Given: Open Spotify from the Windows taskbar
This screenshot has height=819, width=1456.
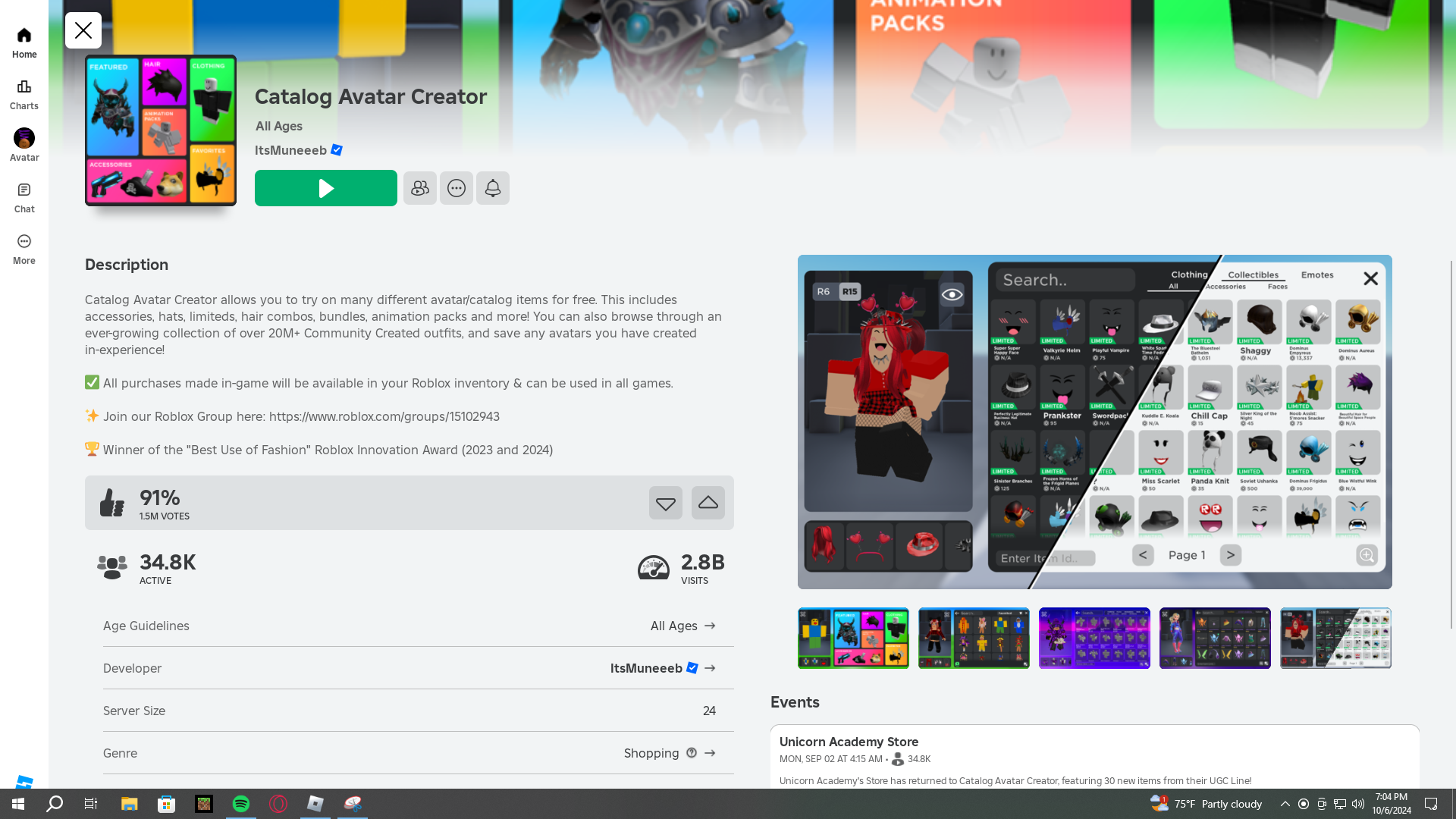Looking at the screenshot, I should coord(241,804).
